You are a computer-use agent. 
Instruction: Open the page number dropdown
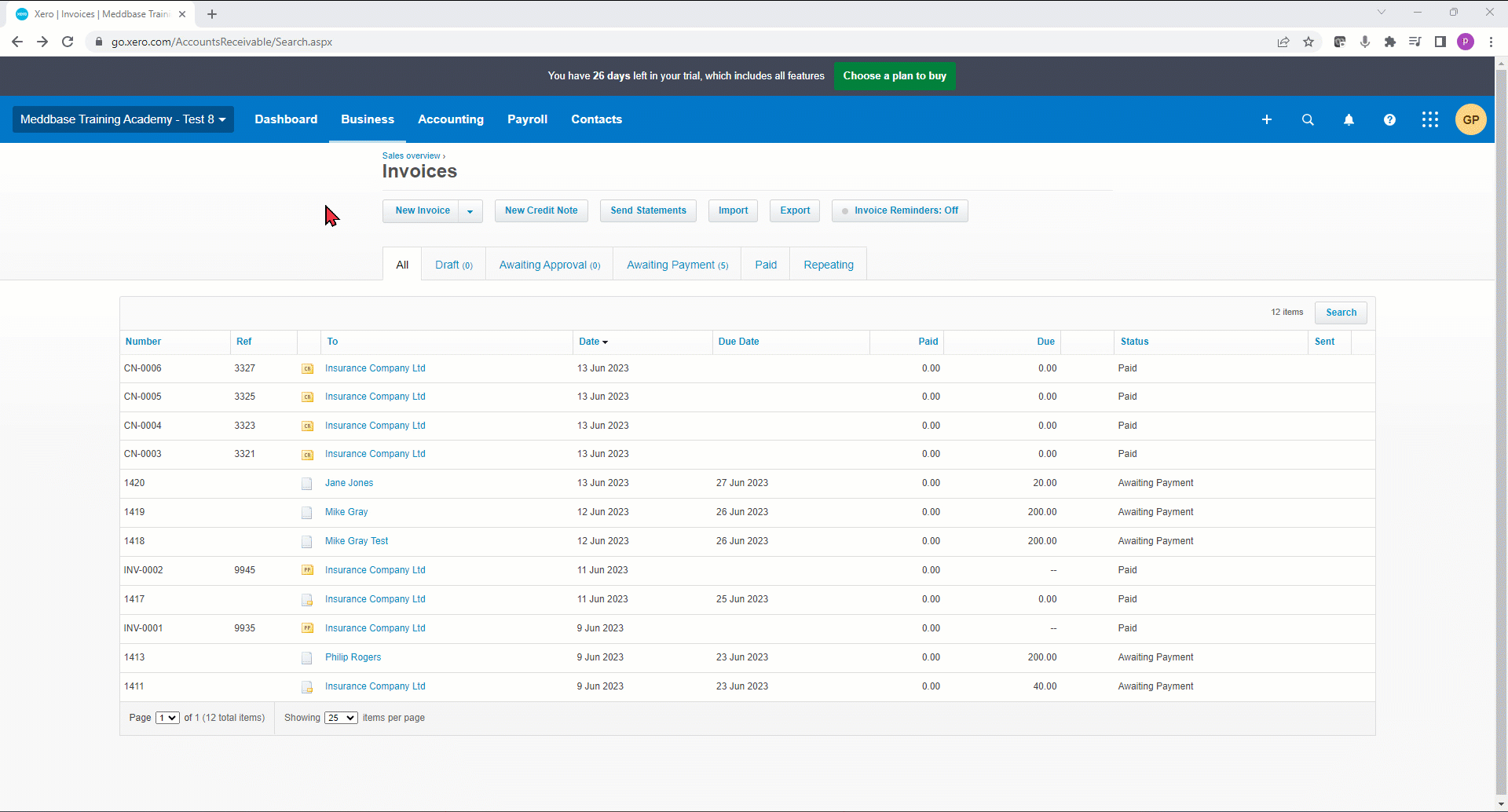coord(167,718)
